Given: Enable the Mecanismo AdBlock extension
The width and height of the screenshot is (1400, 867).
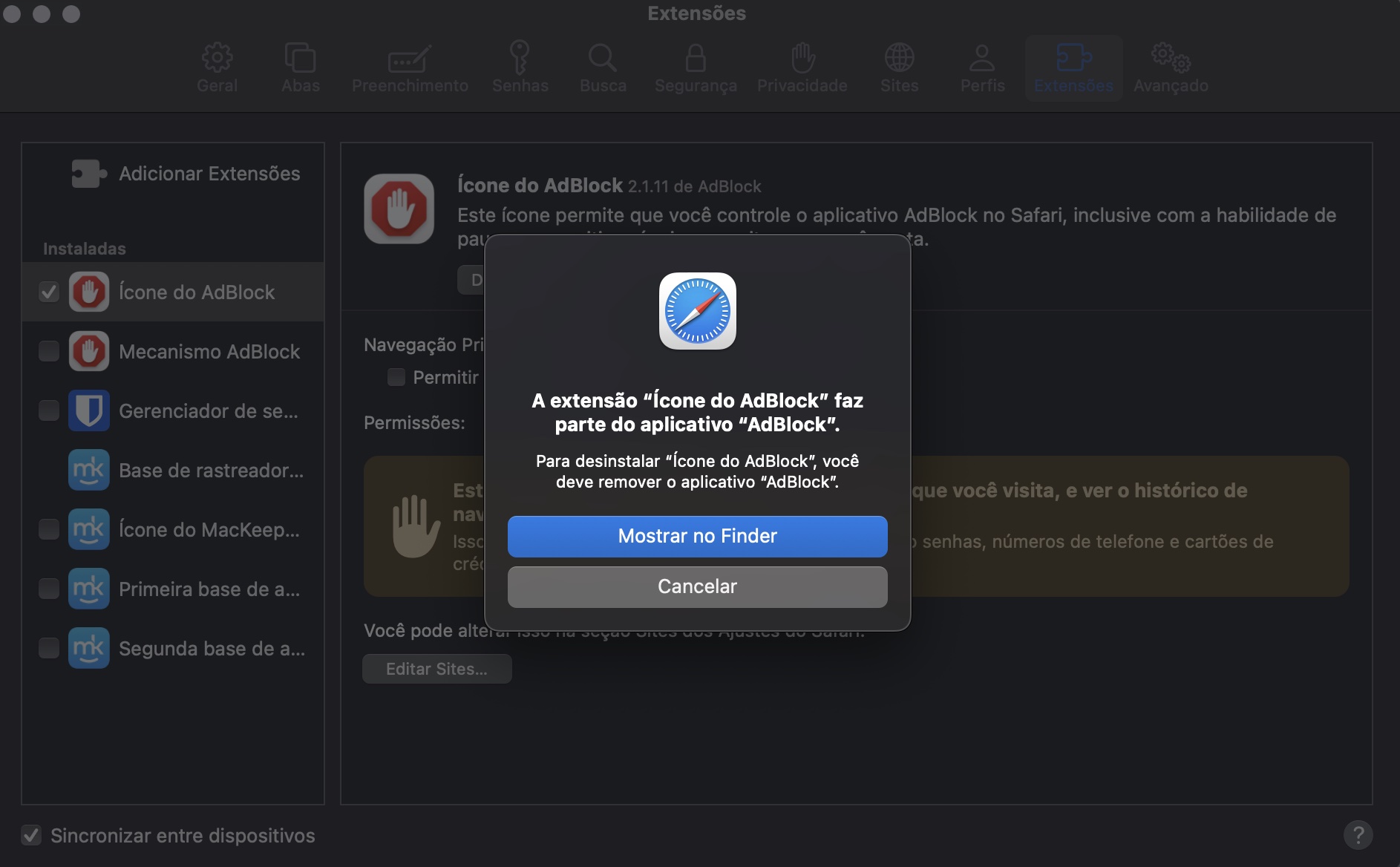Looking at the screenshot, I should (x=49, y=351).
